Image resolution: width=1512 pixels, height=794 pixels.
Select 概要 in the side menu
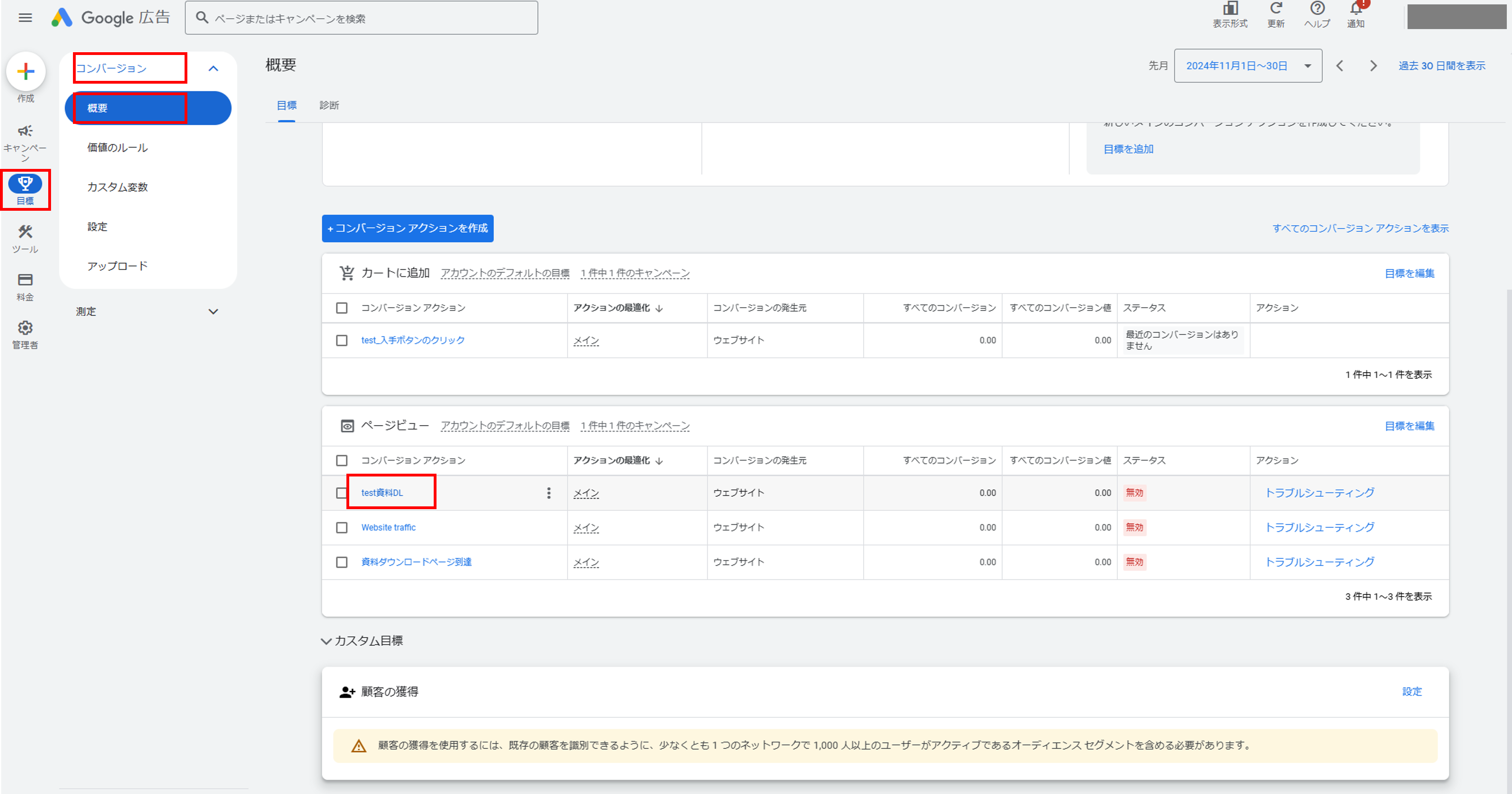pos(148,108)
